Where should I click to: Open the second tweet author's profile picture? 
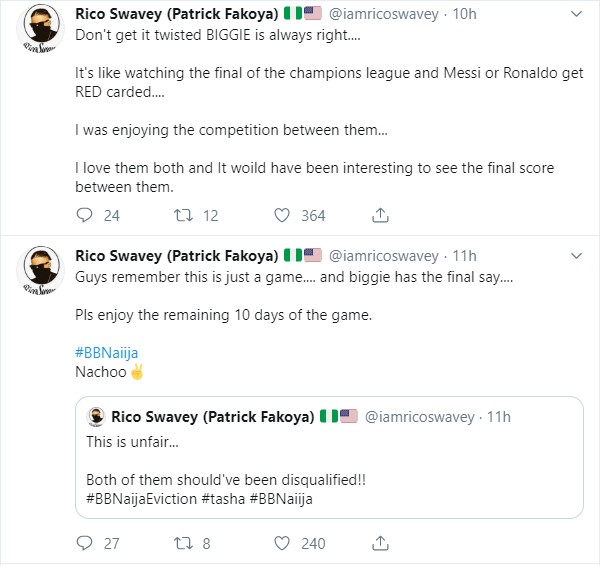41,270
